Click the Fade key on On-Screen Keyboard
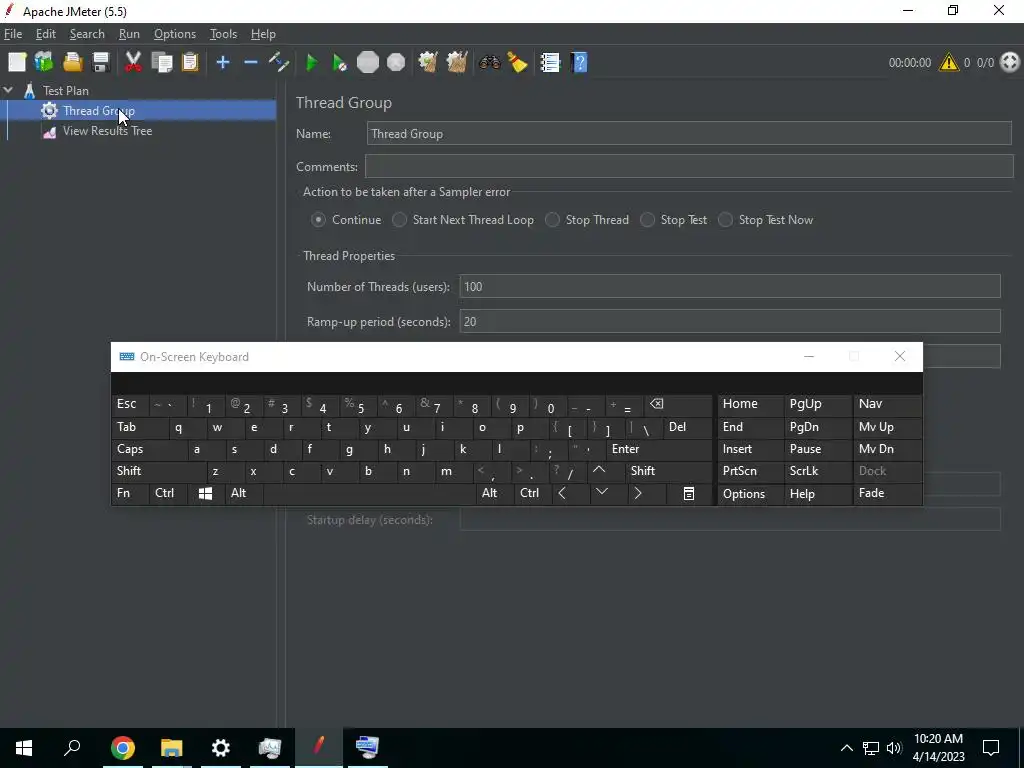Screen dimensions: 1024x768 coord(887,494)
